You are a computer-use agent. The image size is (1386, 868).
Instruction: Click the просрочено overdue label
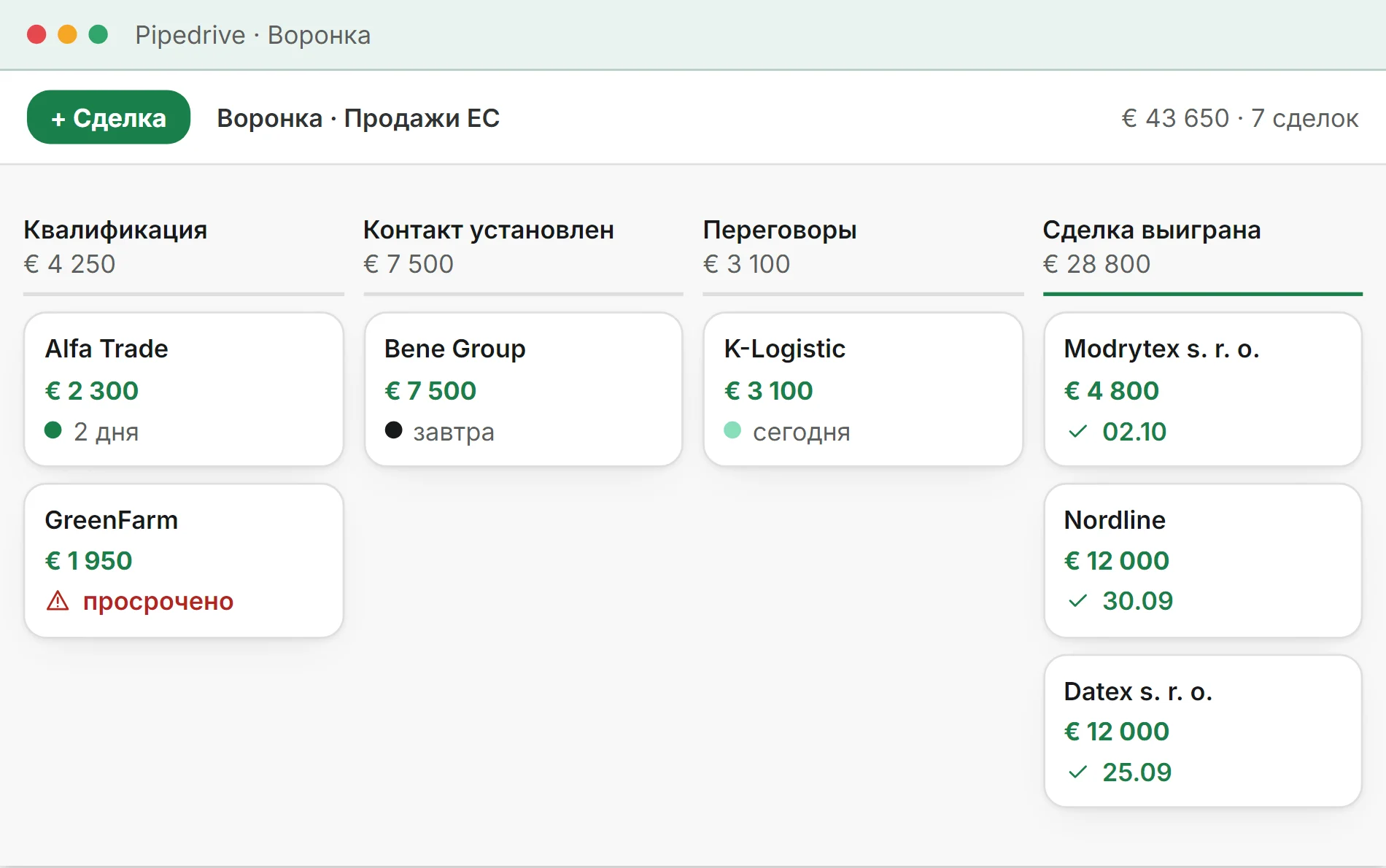[158, 601]
